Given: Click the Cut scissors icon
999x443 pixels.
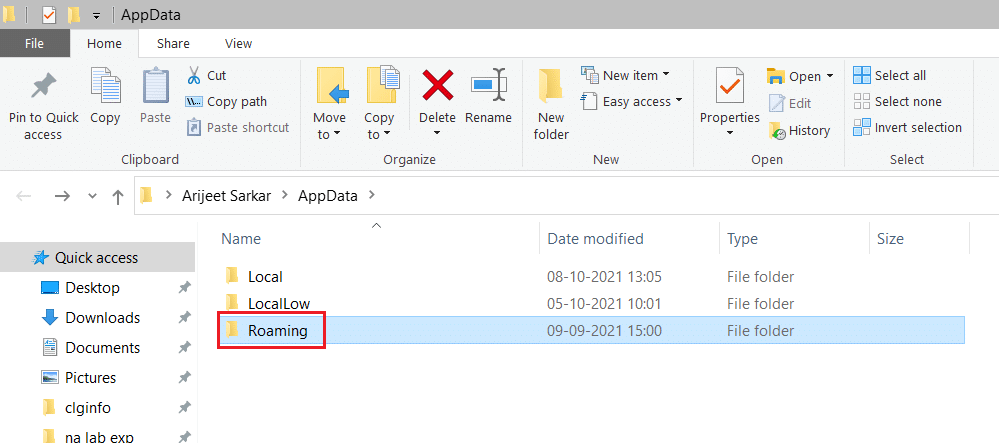Looking at the screenshot, I should (x=194, y=76).
